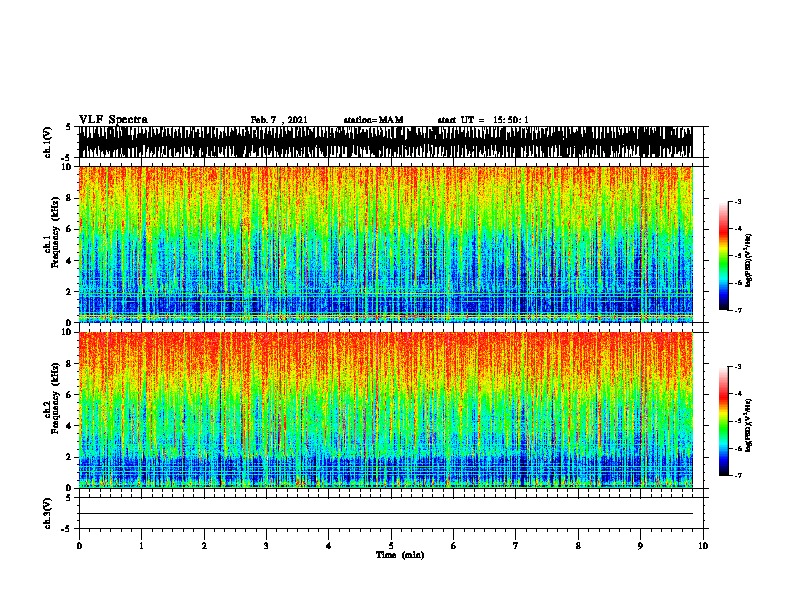Click tick label "10" on the Time axis
792x612 pixels.
tap(703, 546)
